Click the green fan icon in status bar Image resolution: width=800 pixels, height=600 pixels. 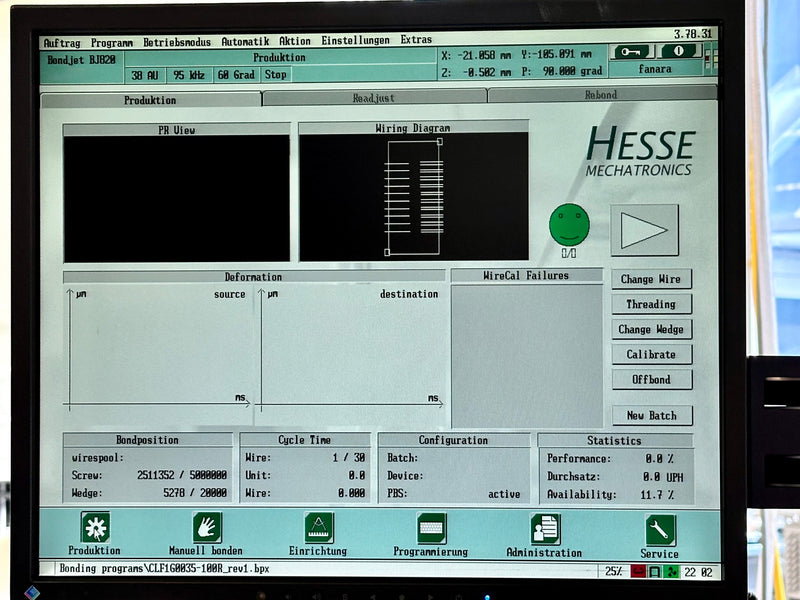coord(671,572)
